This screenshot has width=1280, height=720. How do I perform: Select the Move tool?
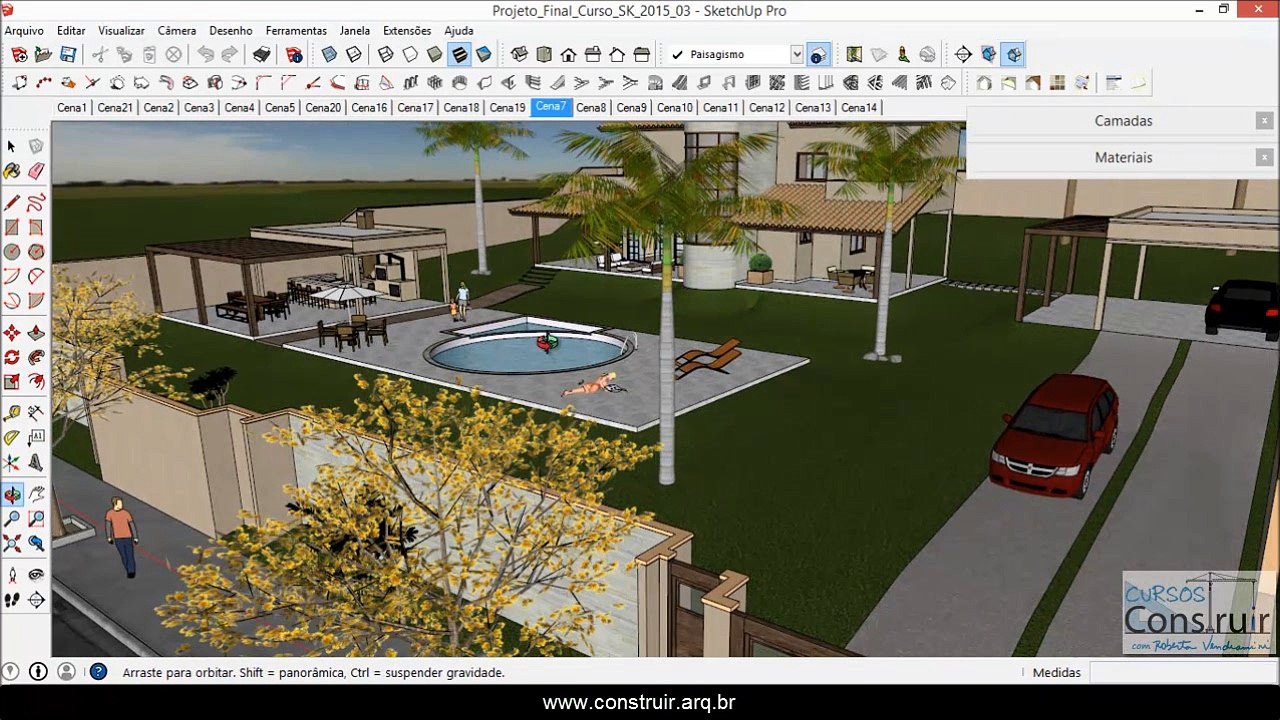point(12,333)
